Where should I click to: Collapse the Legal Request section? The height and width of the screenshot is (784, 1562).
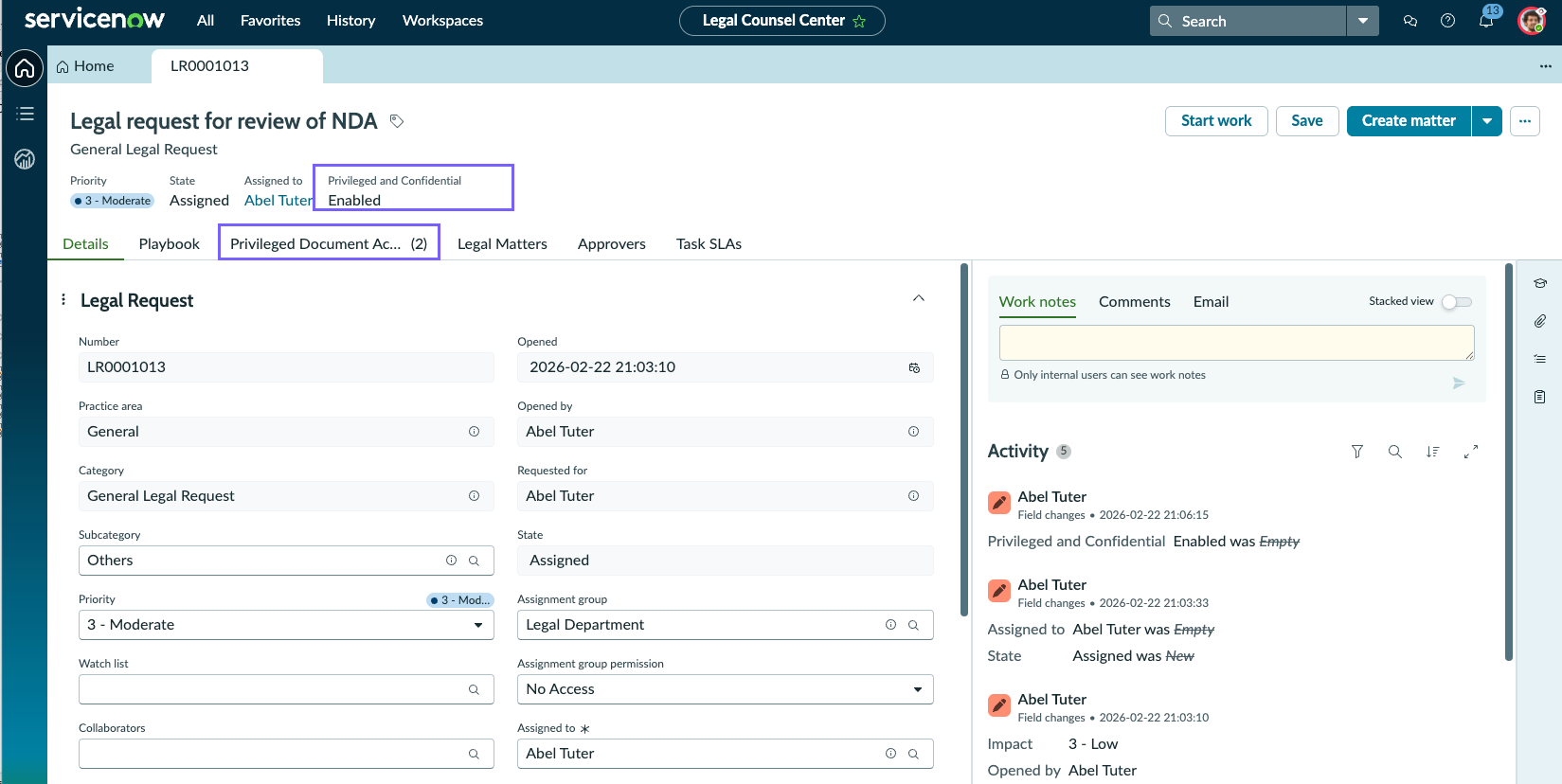click(919, 298)
